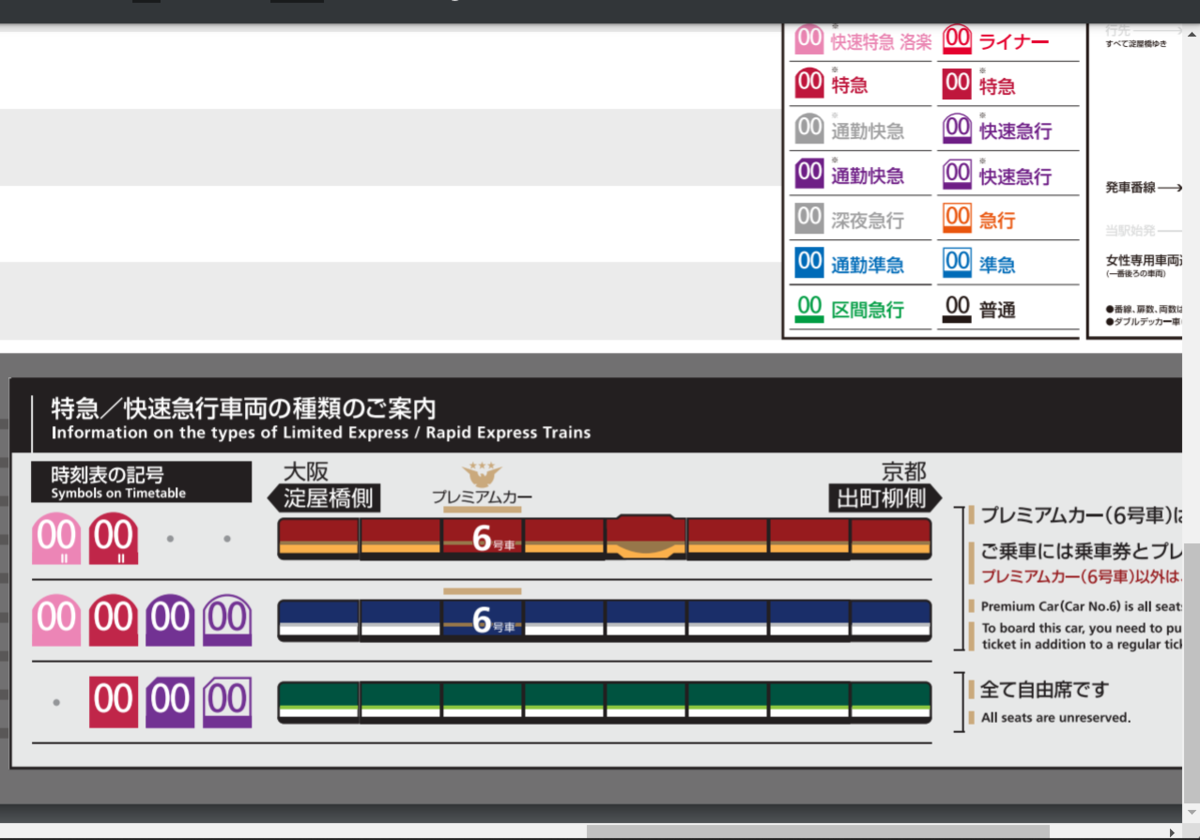Viewport: 1200px width, 840px height.
Task: Click the orange 急行 legend label
Action: pyautogui.click(x=997, y=220)
